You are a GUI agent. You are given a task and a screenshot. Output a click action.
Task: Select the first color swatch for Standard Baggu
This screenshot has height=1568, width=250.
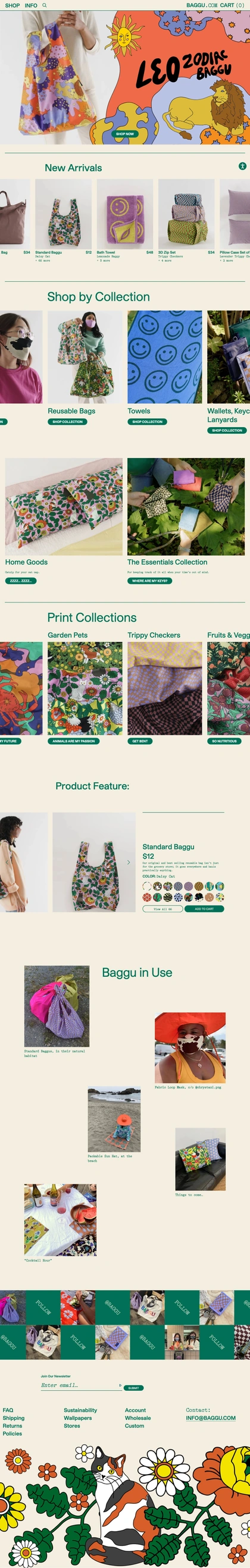146,886
